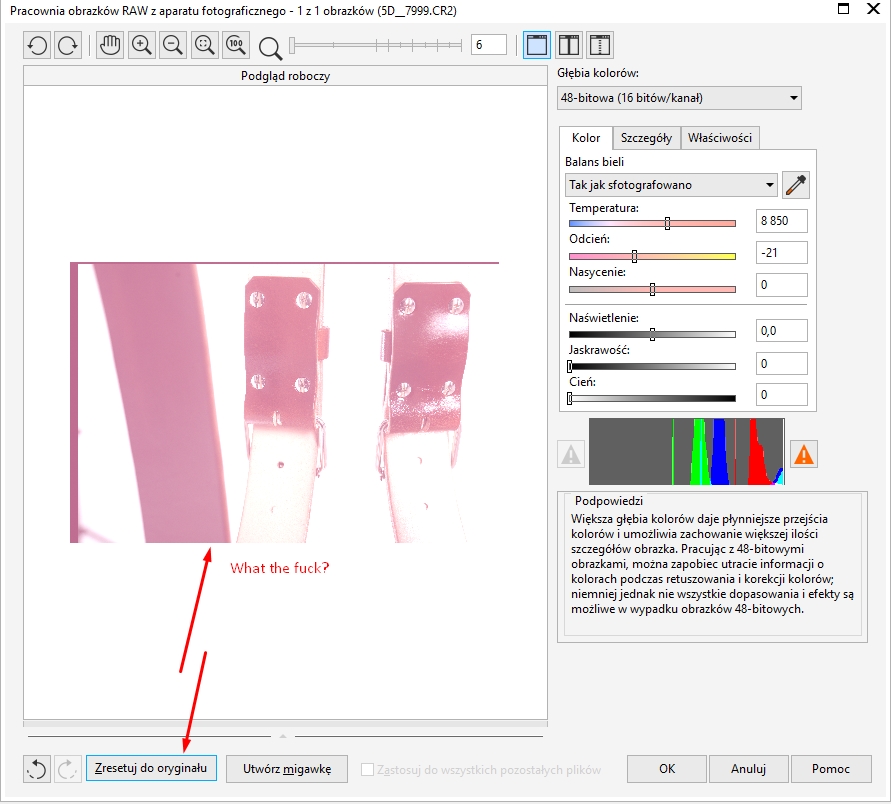The image size is (891, 804).
Task: Toggle highlight clipping warning (orange triangle)
Action: [x=803, y=454]
